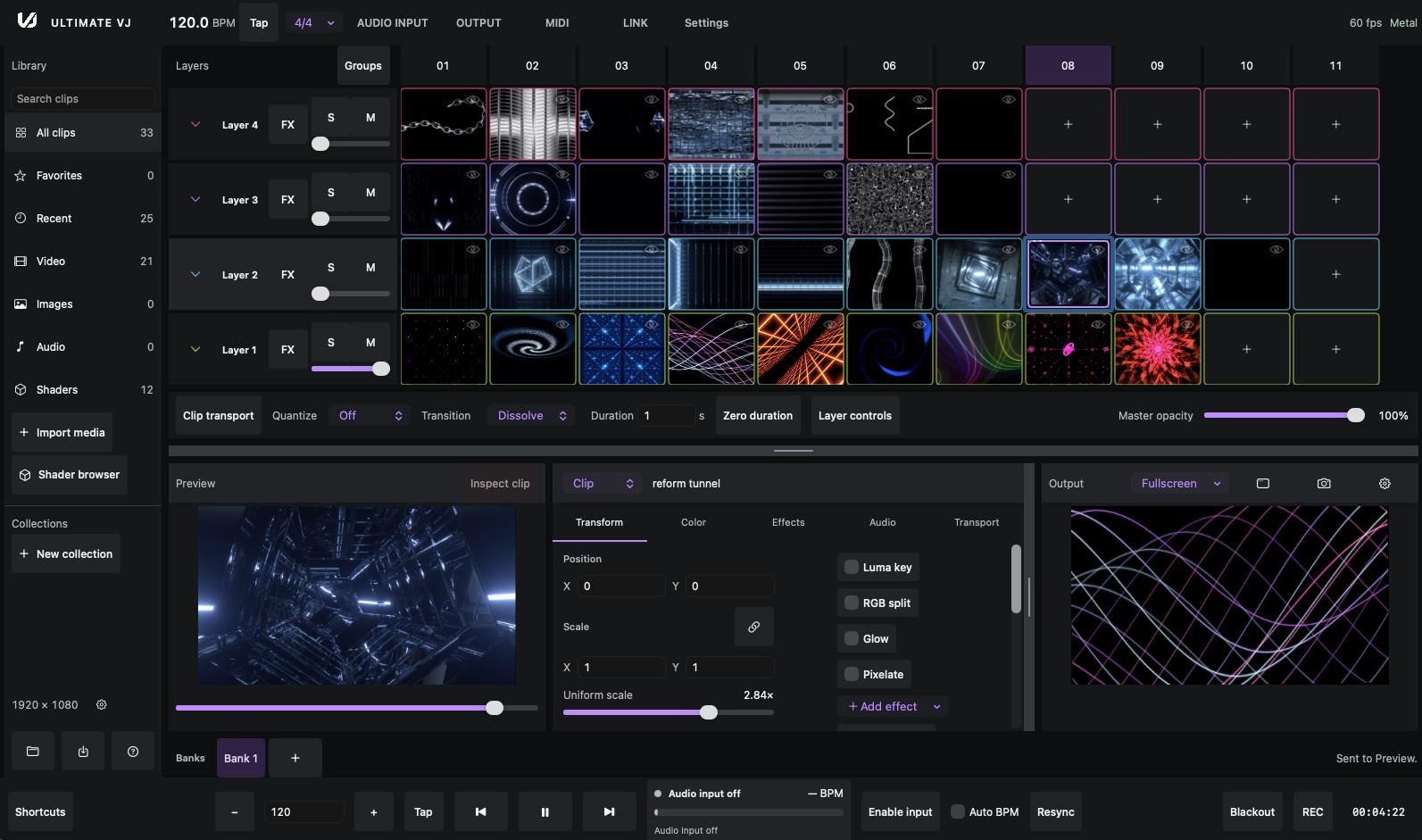
Task: Open the project folder icon button
Action: click(33, 752)
